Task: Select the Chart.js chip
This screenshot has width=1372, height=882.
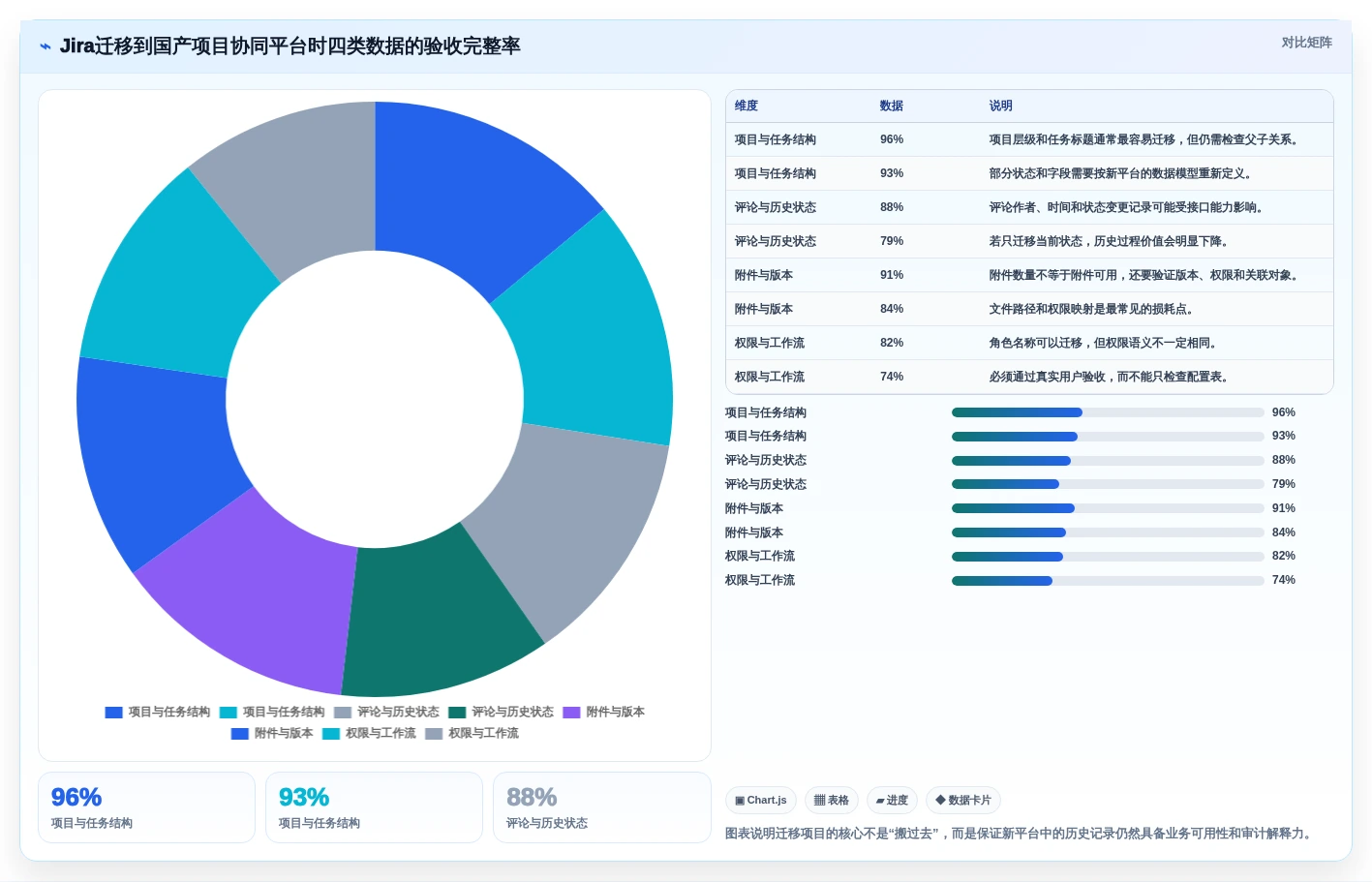Action: (x=761, y=800)
